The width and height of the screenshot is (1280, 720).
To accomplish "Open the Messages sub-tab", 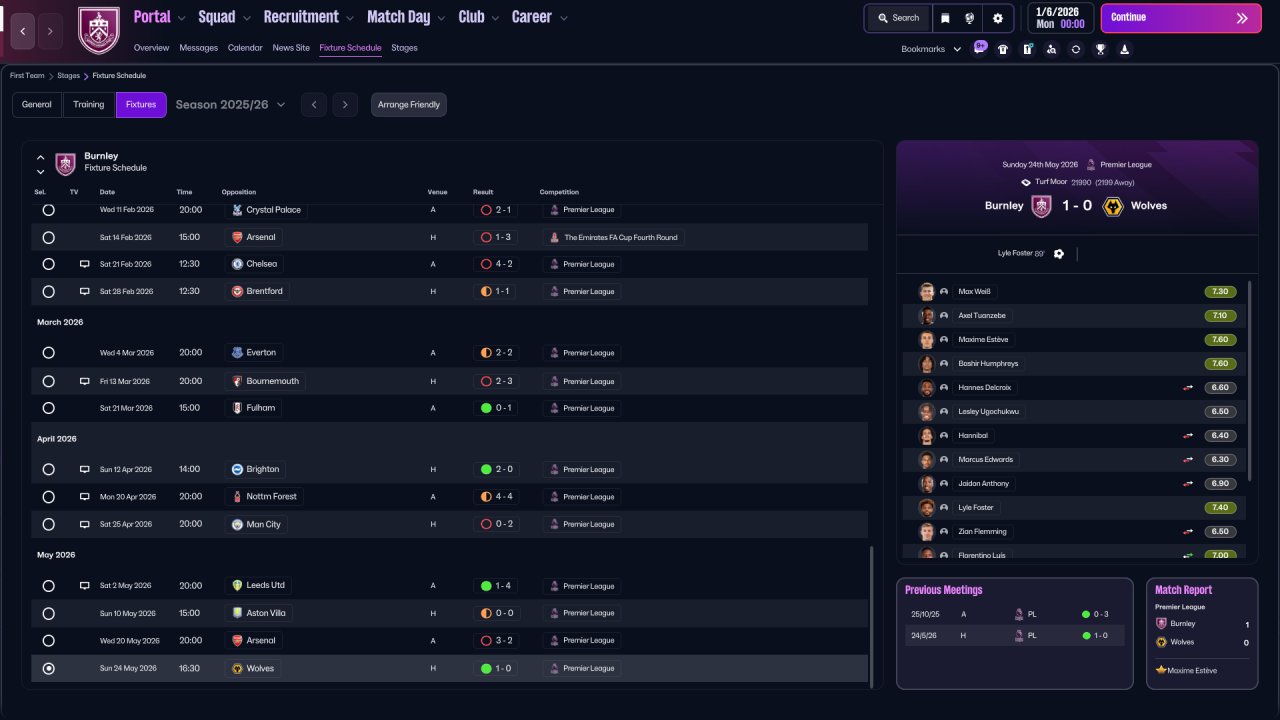I will pos(198,48).
